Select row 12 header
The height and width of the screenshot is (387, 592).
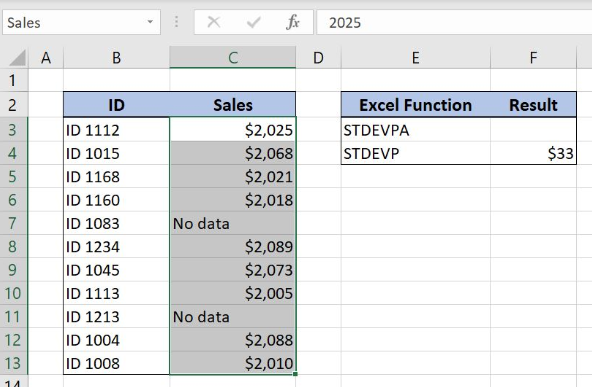(x=14, y=340)
